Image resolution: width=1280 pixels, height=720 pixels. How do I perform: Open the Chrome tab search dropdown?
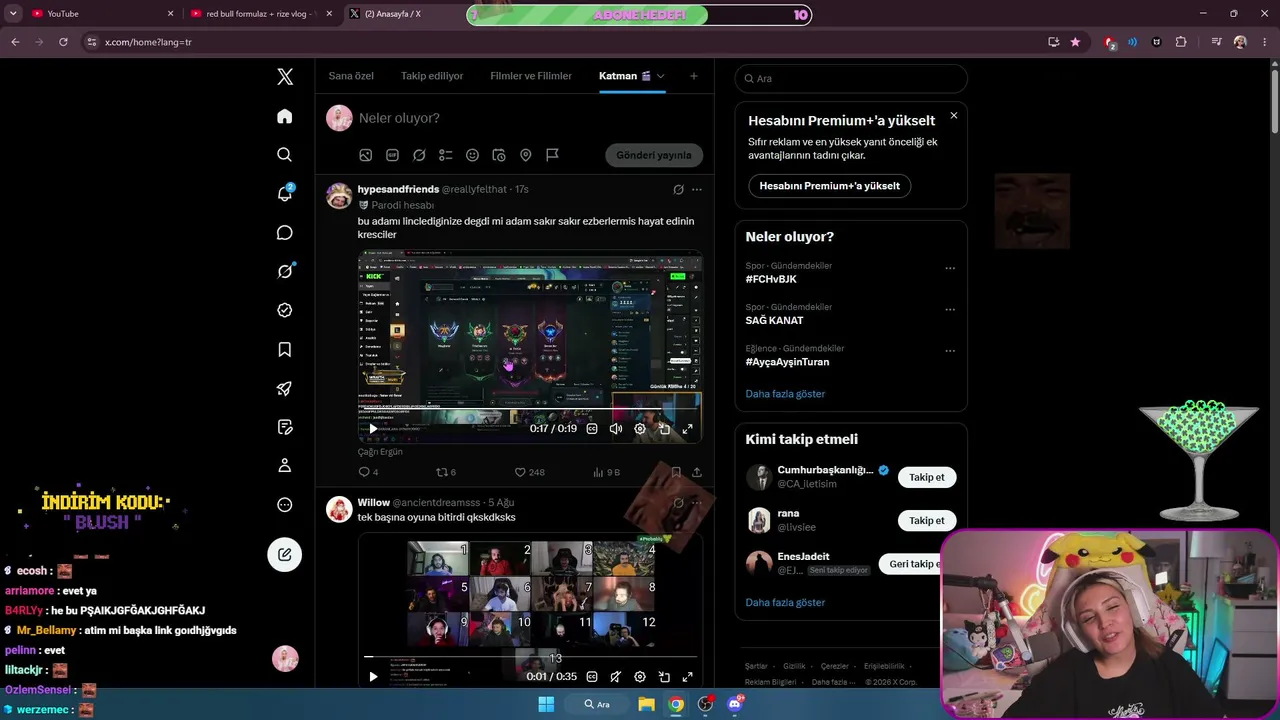[13, 14]
